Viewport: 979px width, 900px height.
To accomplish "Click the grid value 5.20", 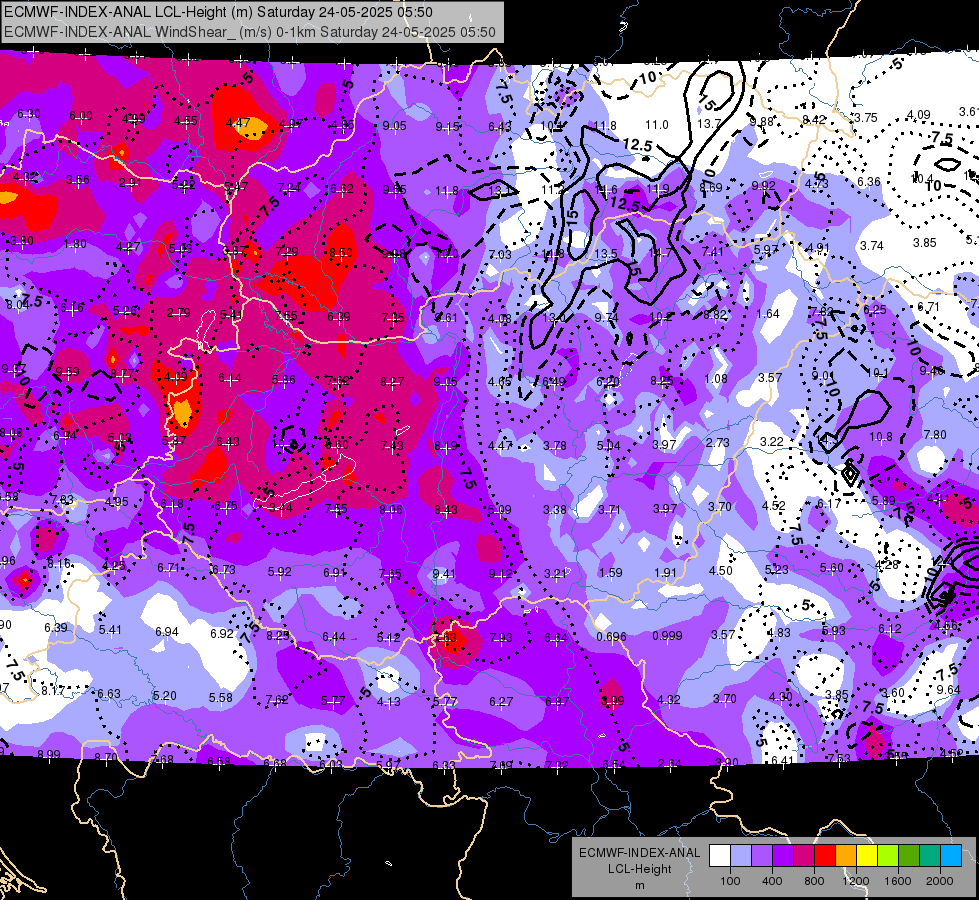I will pyautogui.click(x=164, y=696).
